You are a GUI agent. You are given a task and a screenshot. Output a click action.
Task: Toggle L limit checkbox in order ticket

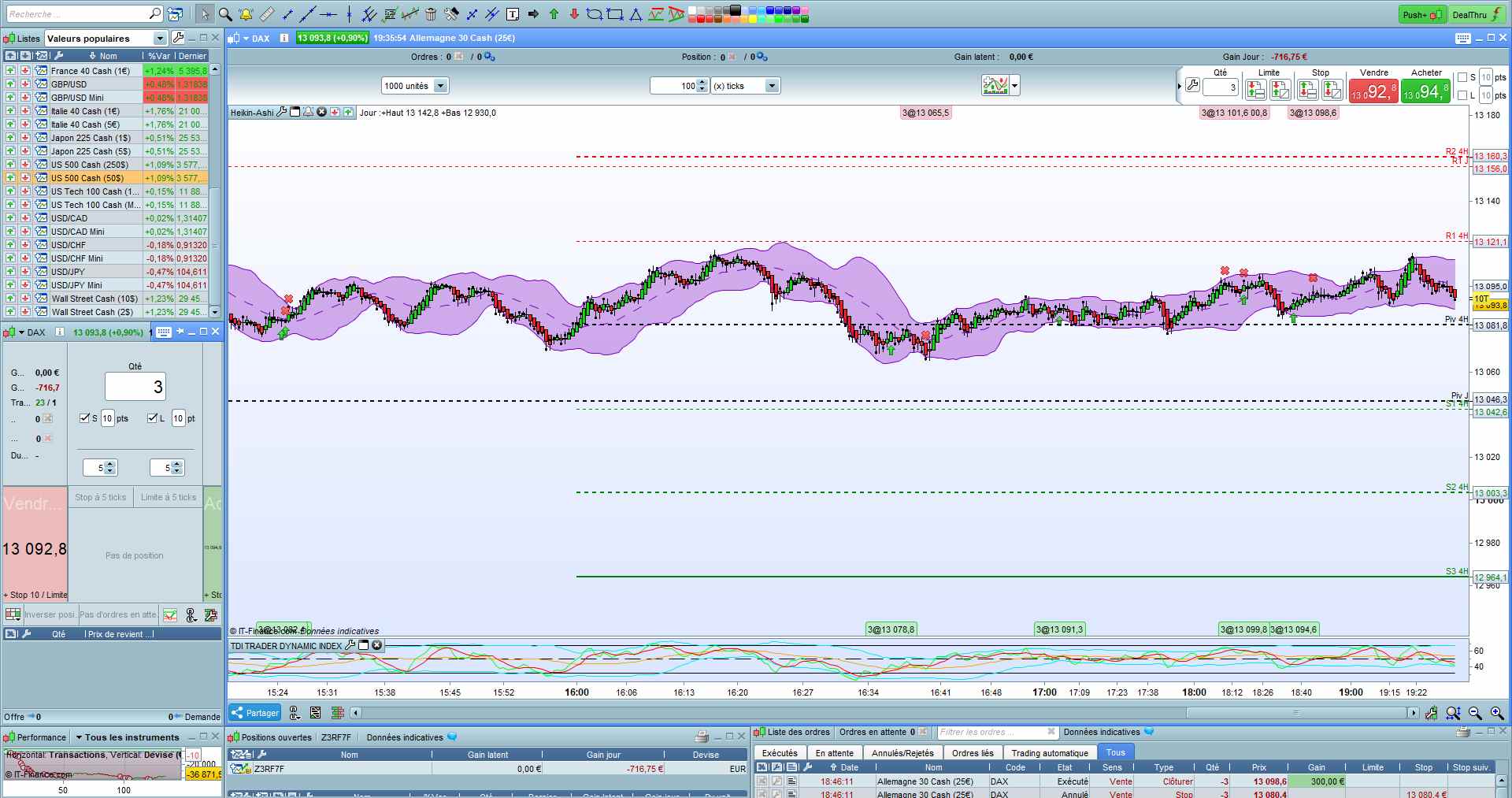(153, 418)
